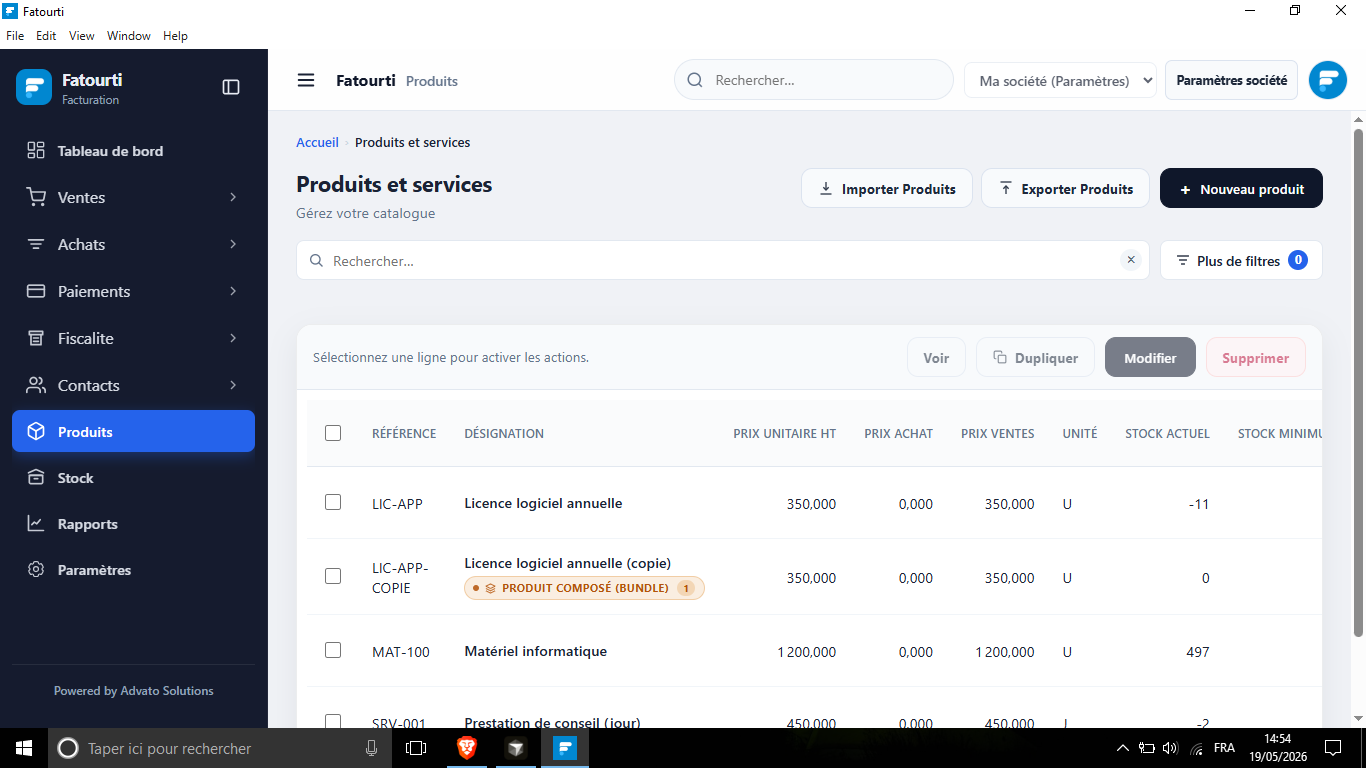This screenshot has width=1366, height=768.
Task: Click the Licence logiciel annuelle designation
Action: 543,503
